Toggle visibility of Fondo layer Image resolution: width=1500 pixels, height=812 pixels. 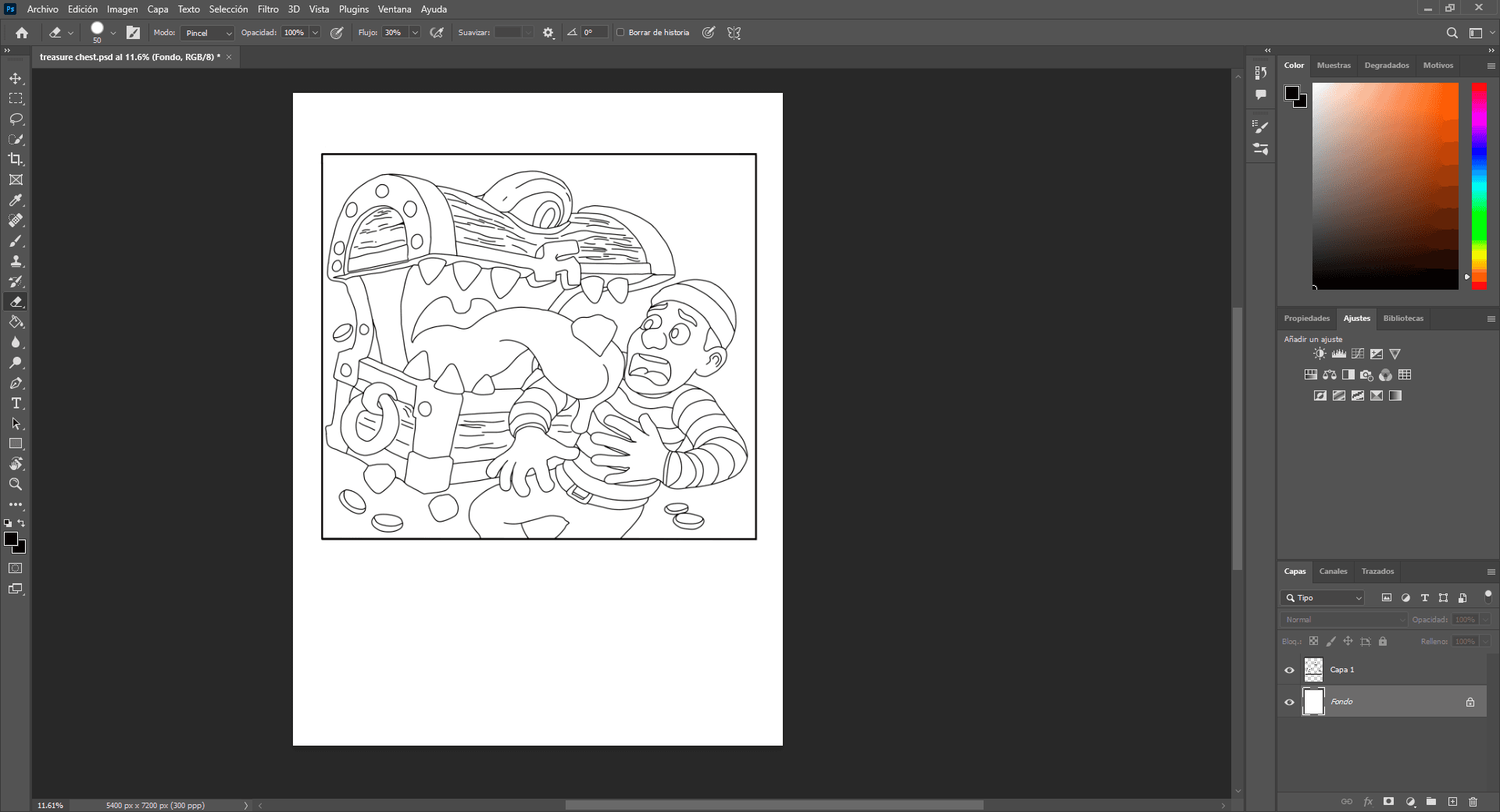[1289, 702]
